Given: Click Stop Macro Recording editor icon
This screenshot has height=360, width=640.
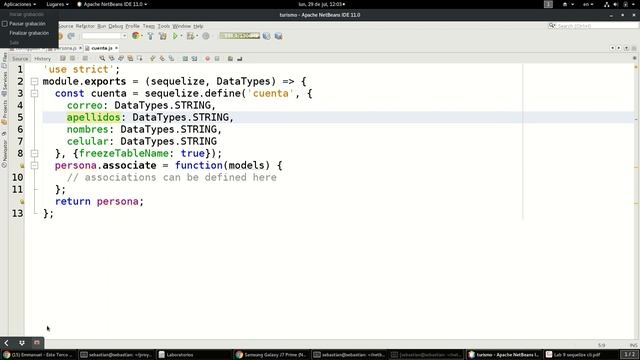Looking at the screenshot, I should [217, 59].
